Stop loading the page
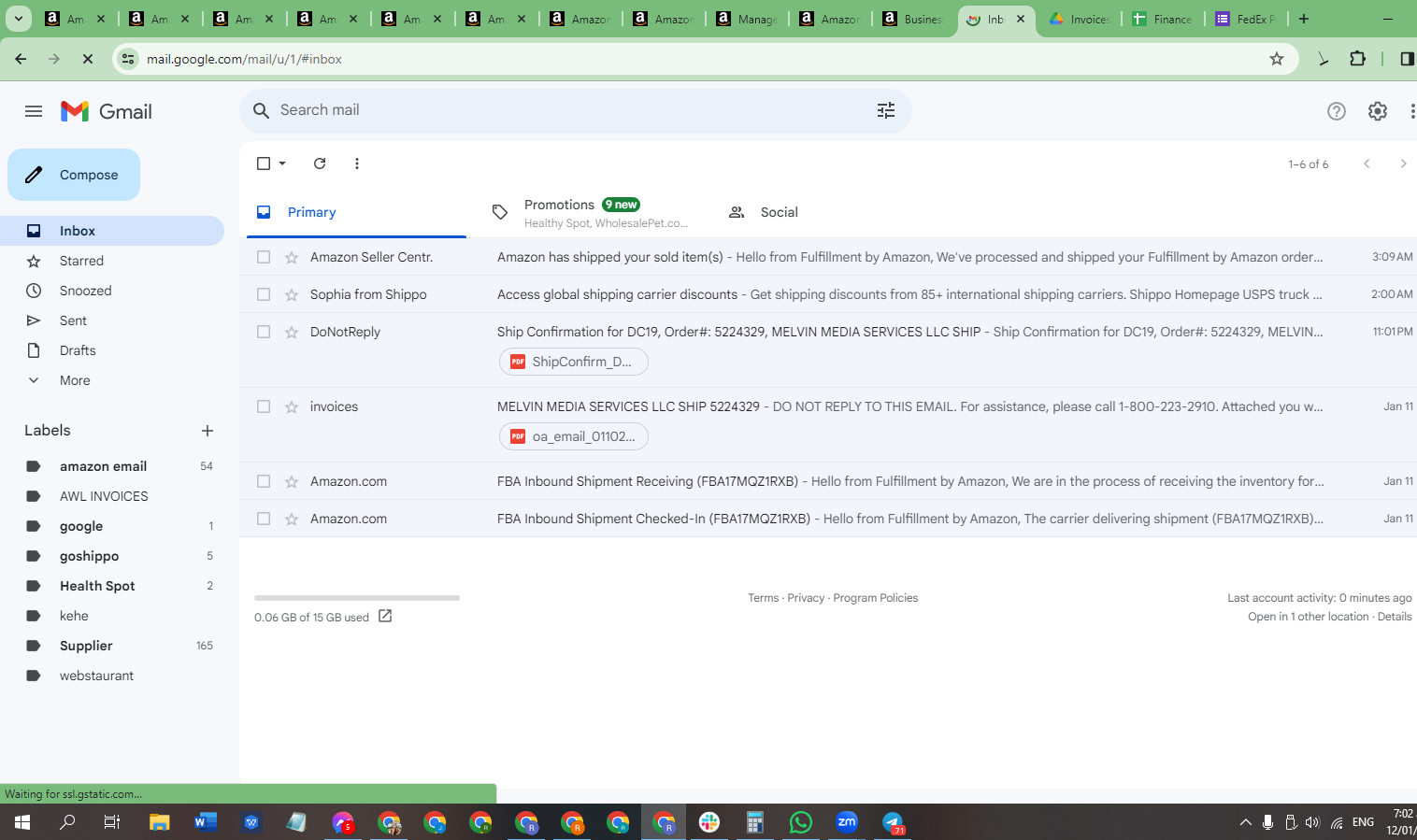 pyautogui.click(x=88, y=59)
